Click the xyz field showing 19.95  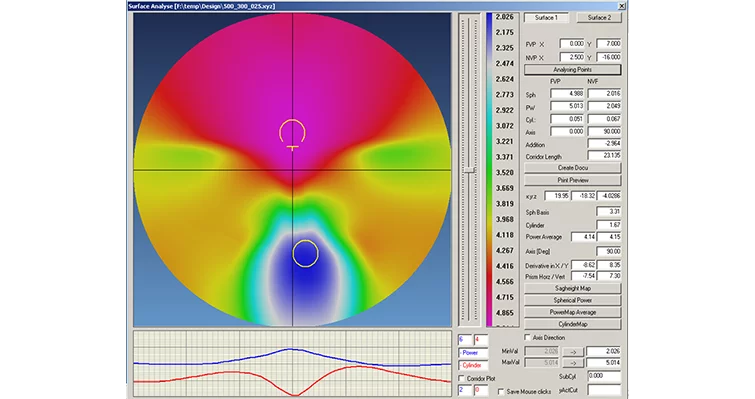tap(557, 196)
